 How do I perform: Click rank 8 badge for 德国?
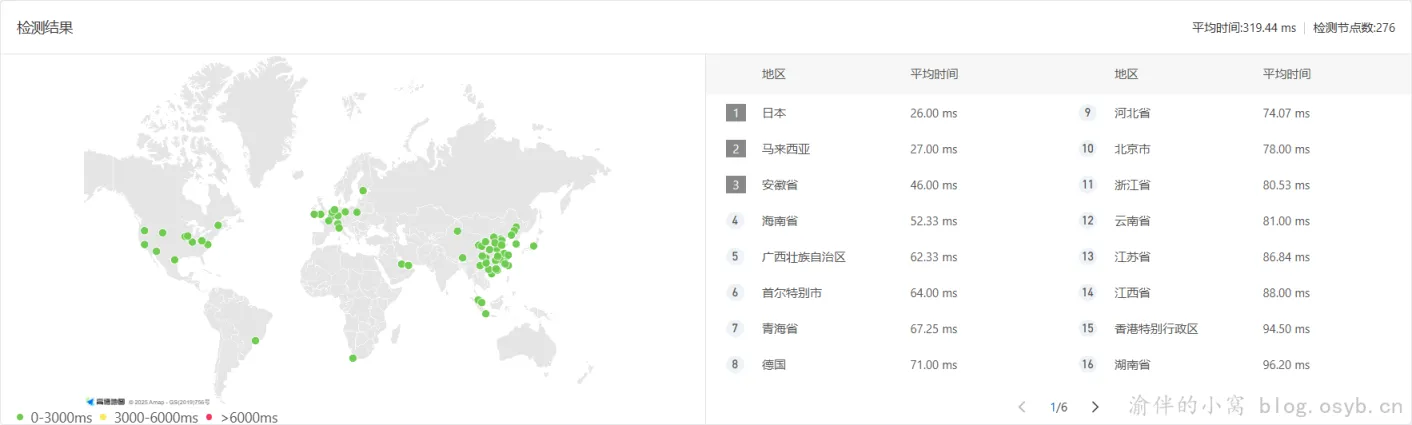[x=736, y=364]
